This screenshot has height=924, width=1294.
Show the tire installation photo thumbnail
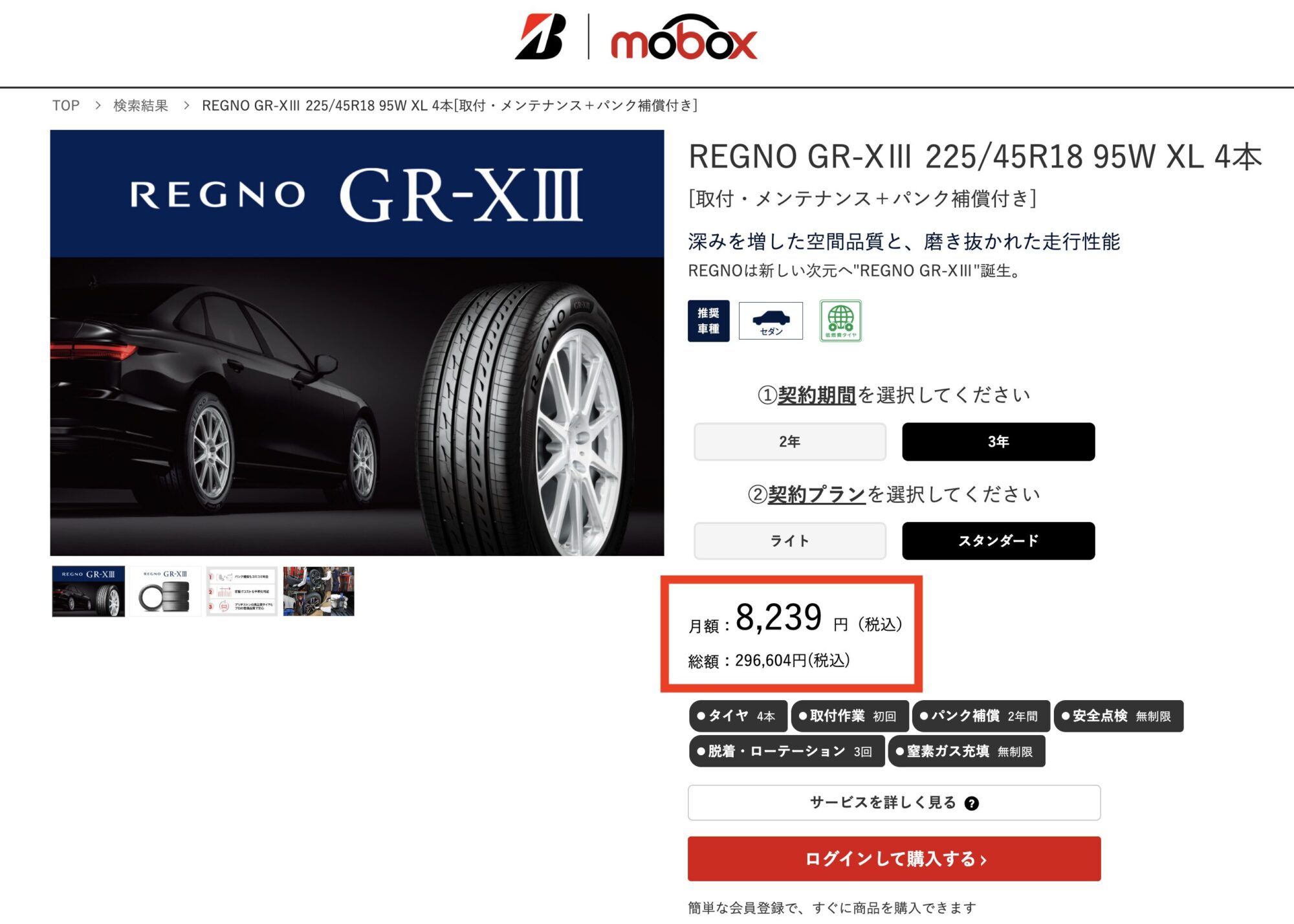(318, 591)
